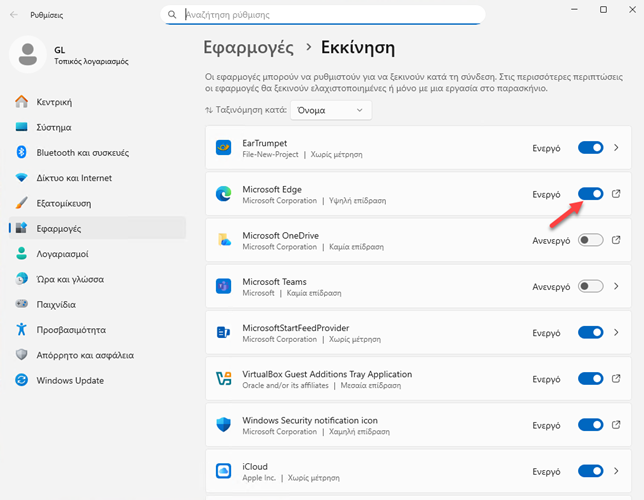Open Παιχνίδια settings
This screenshot has height=500, width=644.
97,304
